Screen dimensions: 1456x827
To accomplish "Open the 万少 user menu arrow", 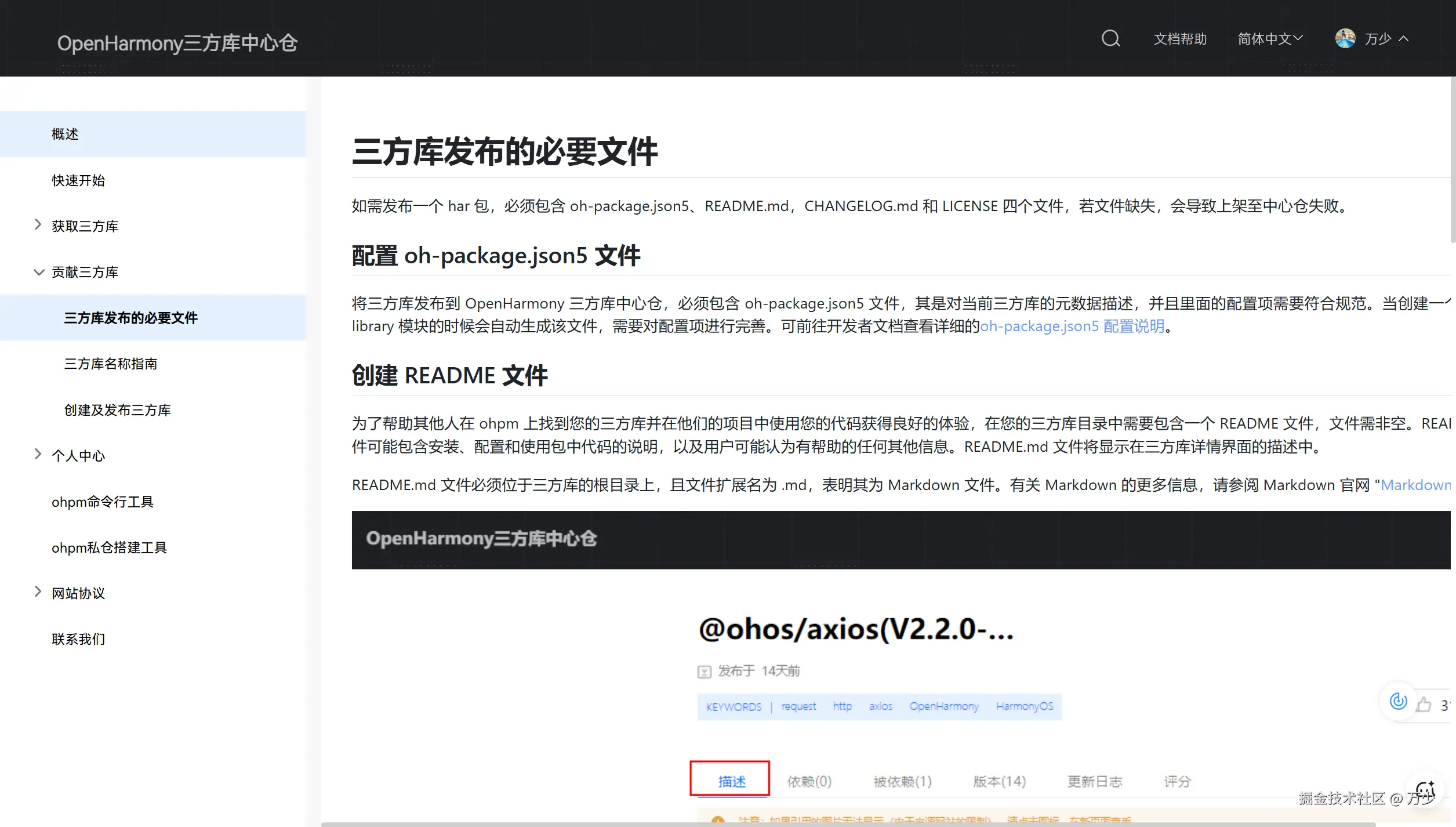I will [1404, 39].
